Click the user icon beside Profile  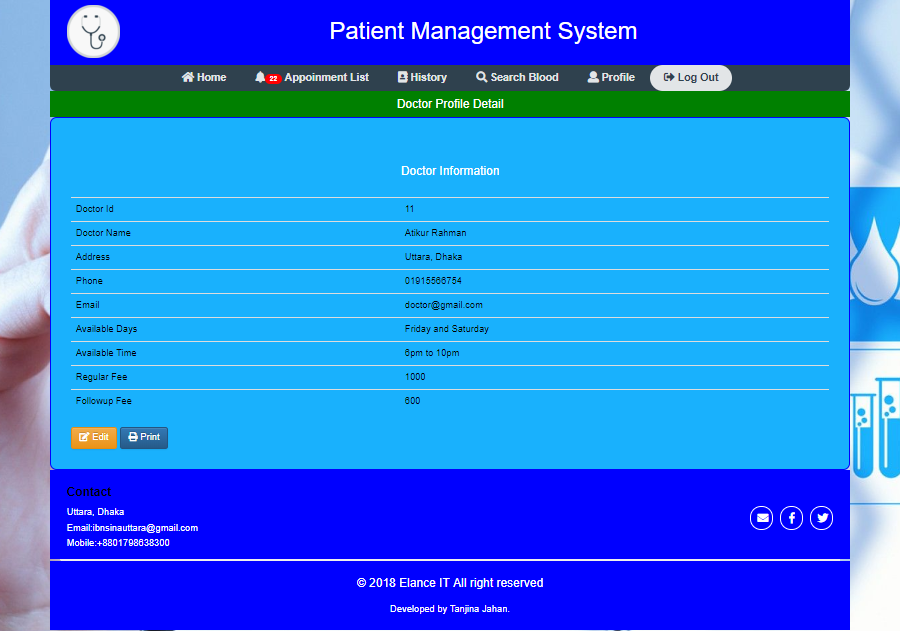tap(593, 77)
